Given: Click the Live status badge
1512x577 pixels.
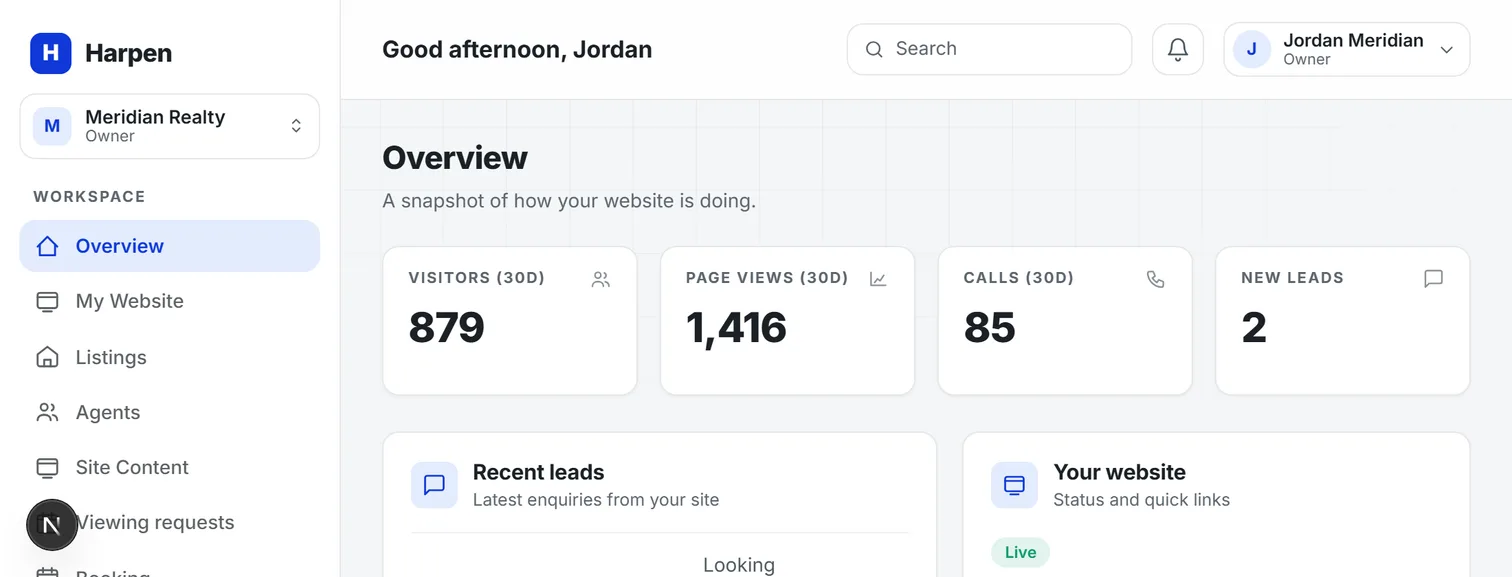Looking at the screenshot, I should (1020, 552).
